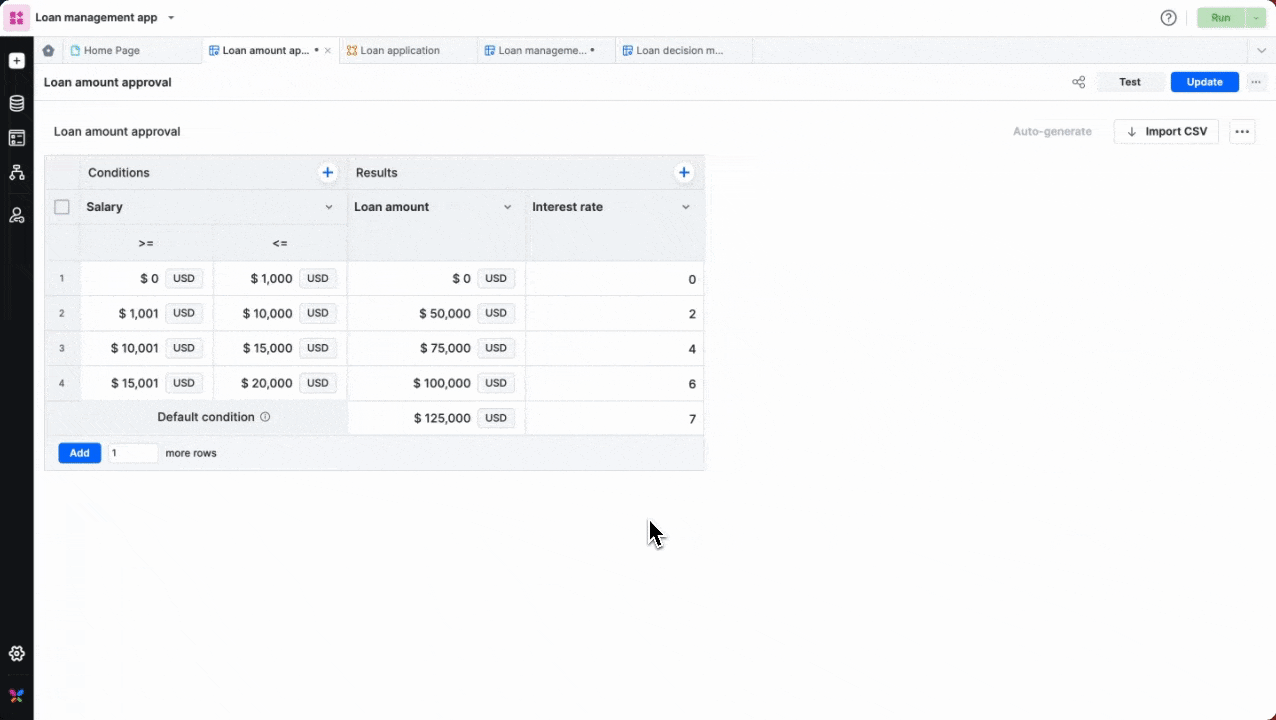Open the data database icon in sidebar

[x=16, y=103]
